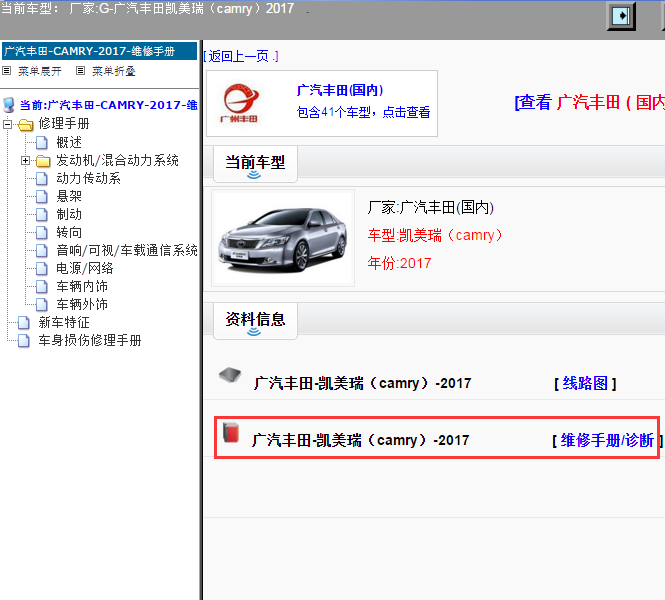Click the page icon next to 车辆内饰
665x600 pixels.
tap(42, 286)
